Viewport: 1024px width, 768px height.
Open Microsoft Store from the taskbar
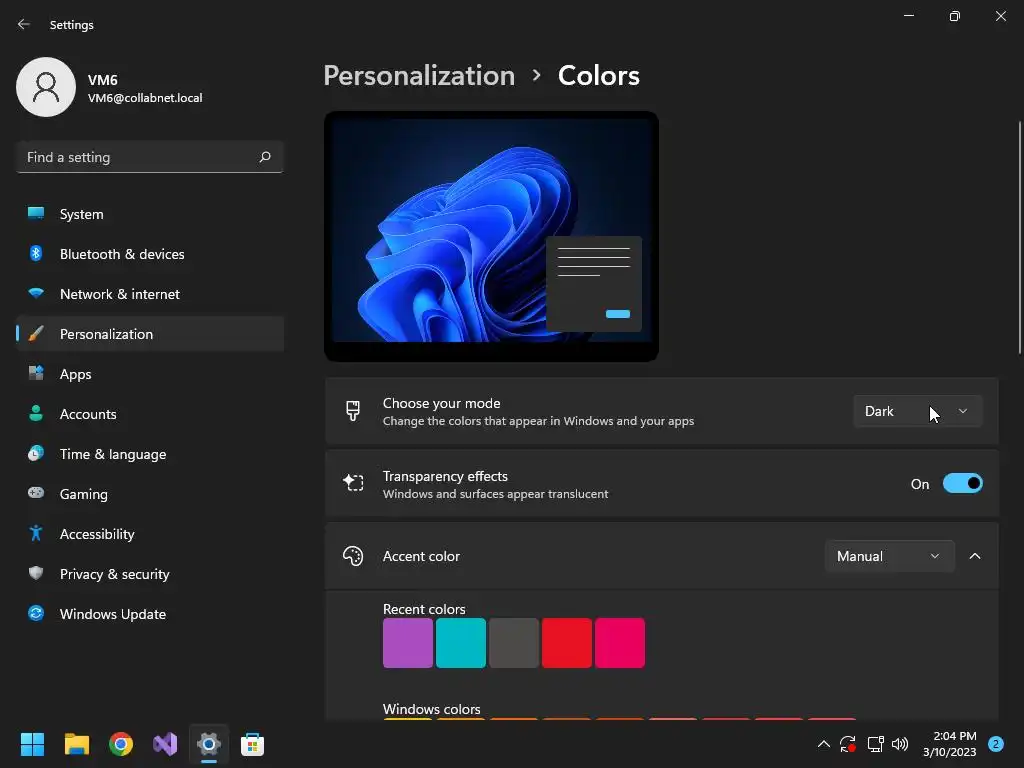coord(253,744)
